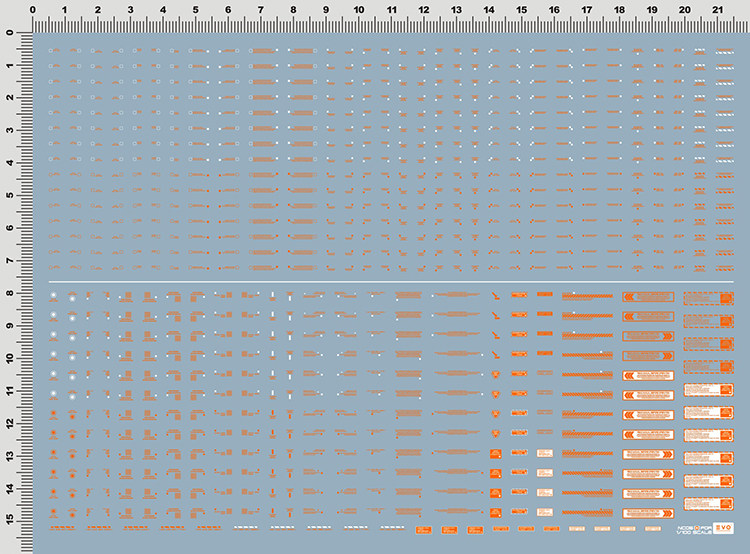Select number 5 on the left ruler
The image size is (750, 554).
10,196
